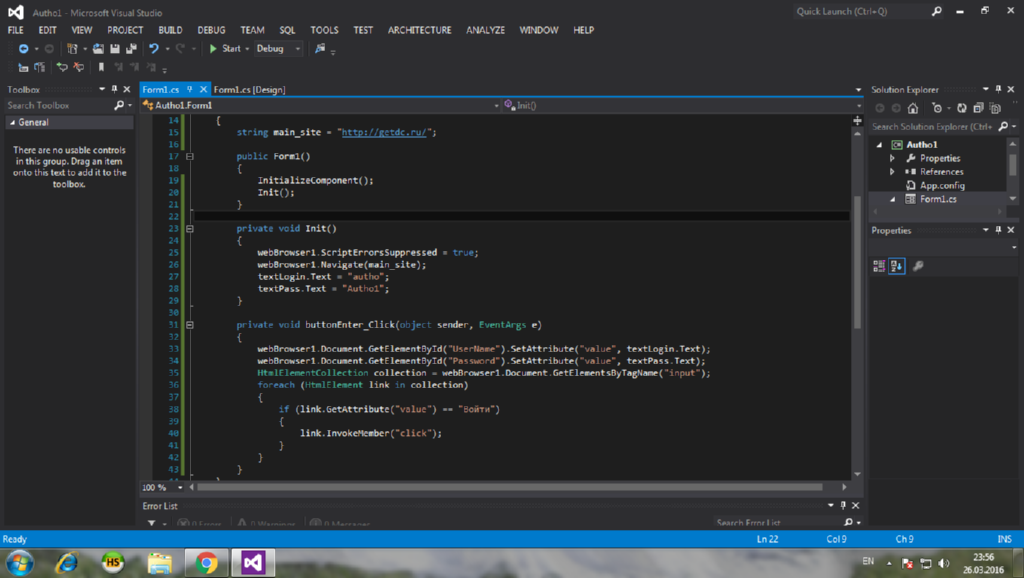Click the Toolbox search magnifier icon
Image resolution: width=1024 pixels, height=578 pixels.
pos(119,105)
